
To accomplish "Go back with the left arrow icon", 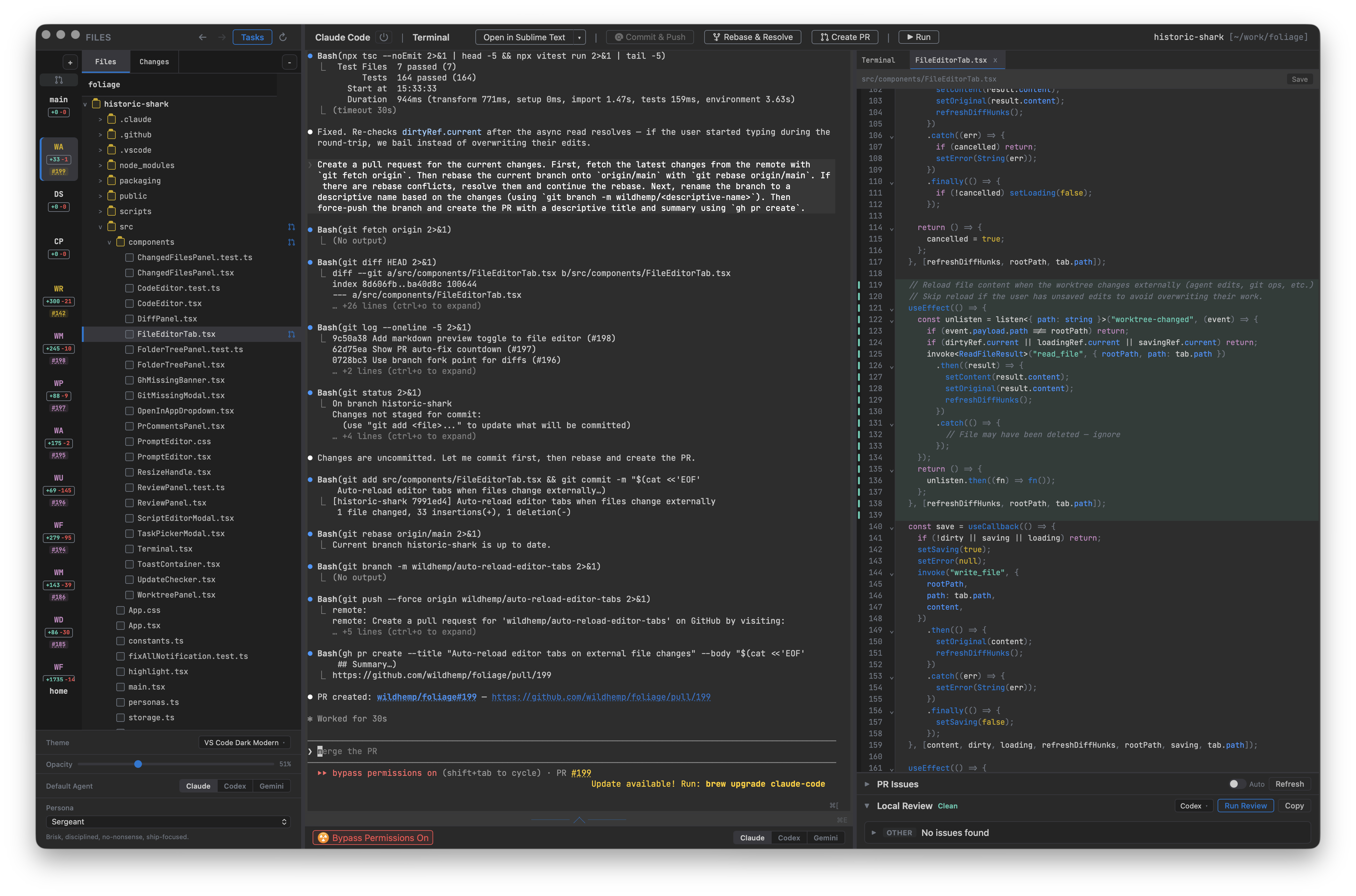I will pos(202,37).
